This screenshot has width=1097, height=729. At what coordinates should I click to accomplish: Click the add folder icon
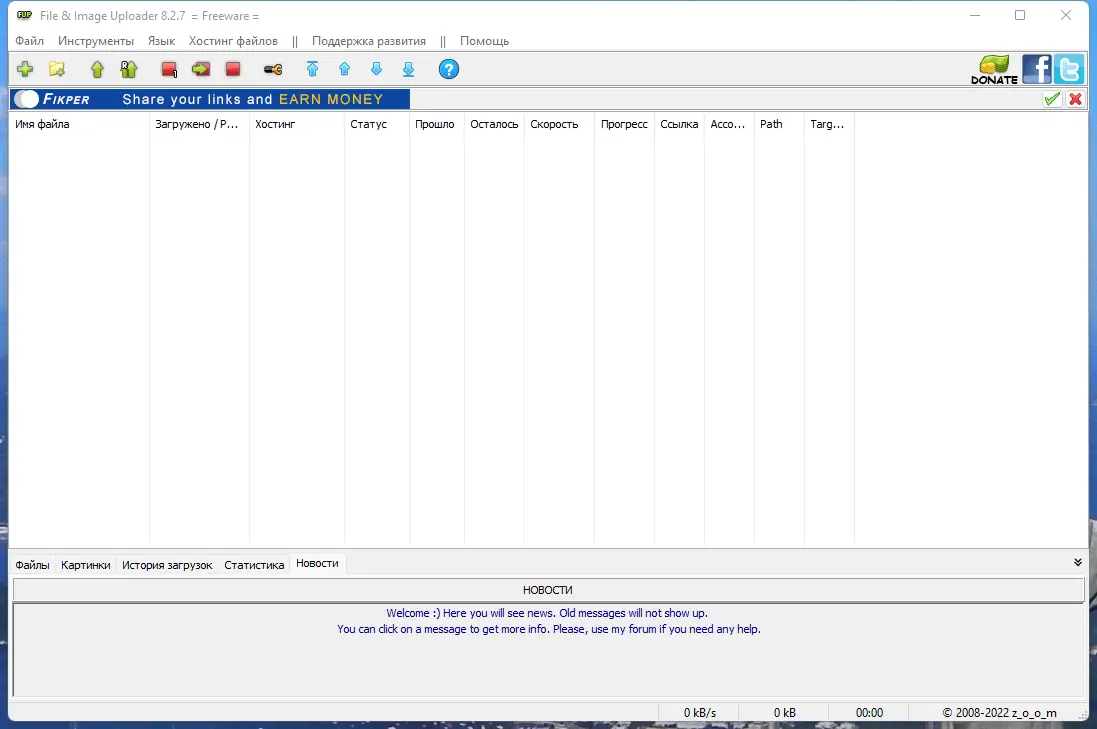[57, 69]
